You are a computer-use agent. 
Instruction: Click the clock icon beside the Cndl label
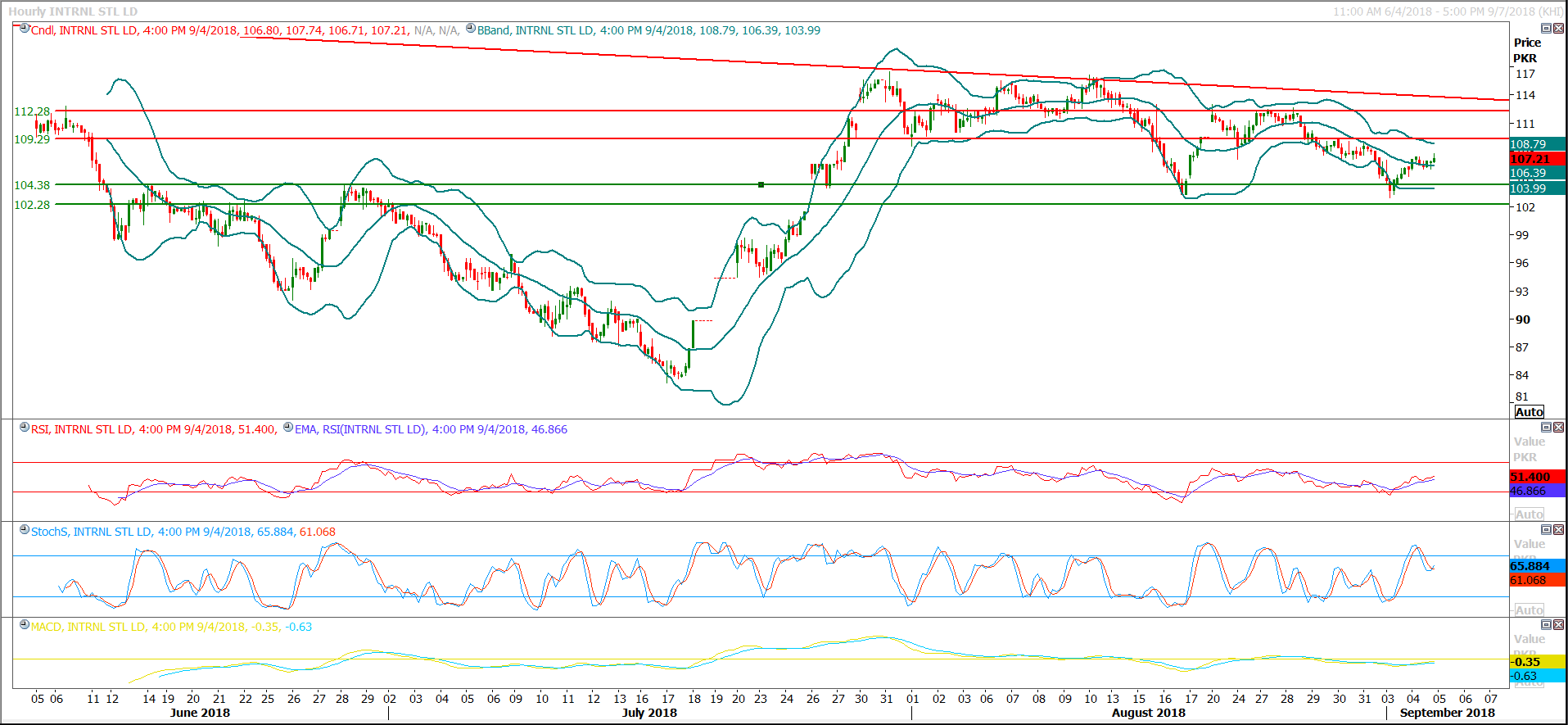pyautogui.click(x=25, y=29)
